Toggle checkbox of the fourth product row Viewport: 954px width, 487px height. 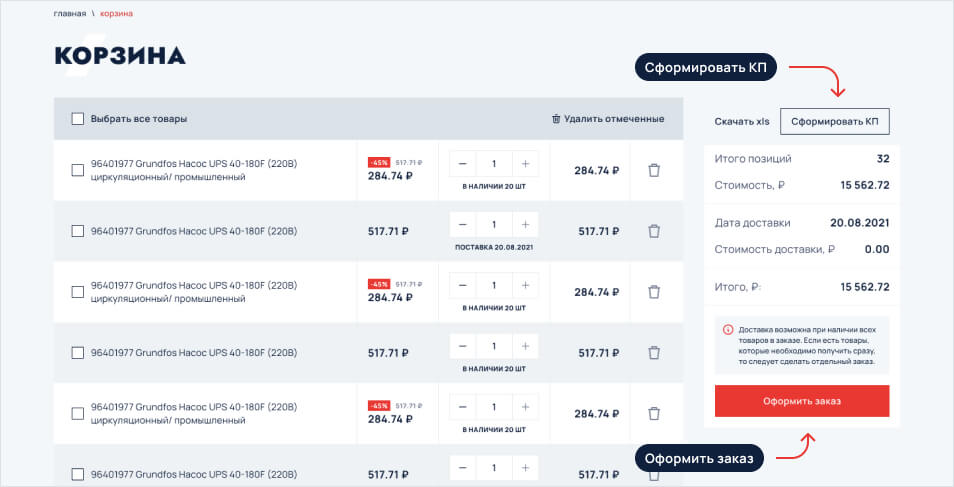click(78, 353)
